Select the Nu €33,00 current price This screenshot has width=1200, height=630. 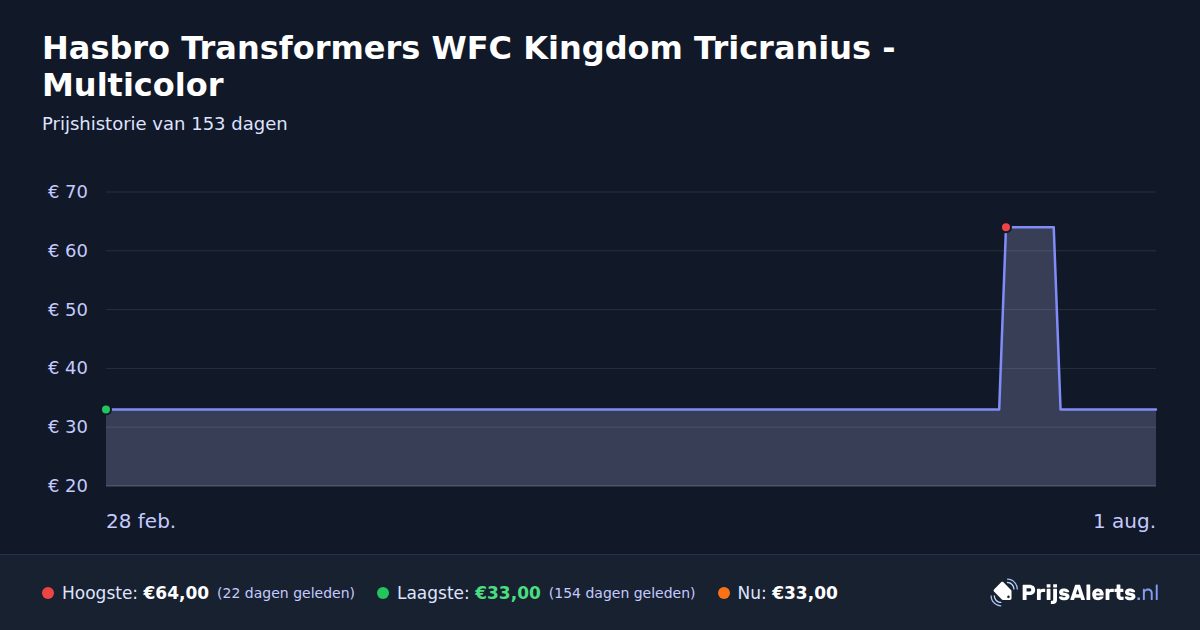click(805, 593)
